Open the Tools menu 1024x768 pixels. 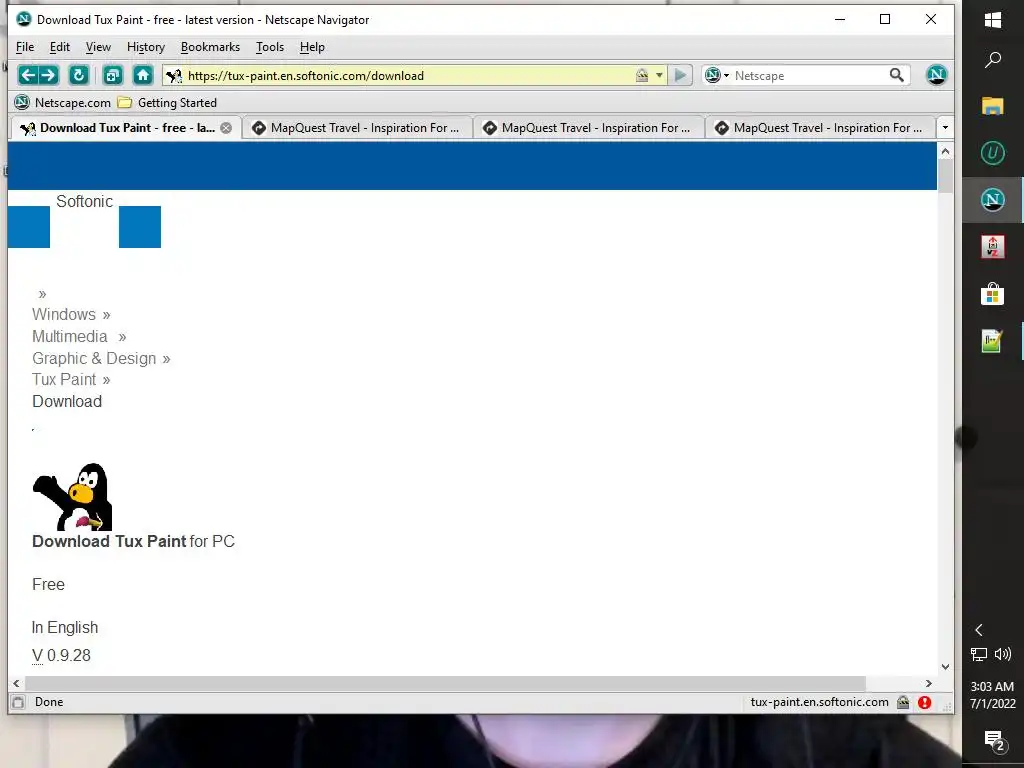click(270, 47)
